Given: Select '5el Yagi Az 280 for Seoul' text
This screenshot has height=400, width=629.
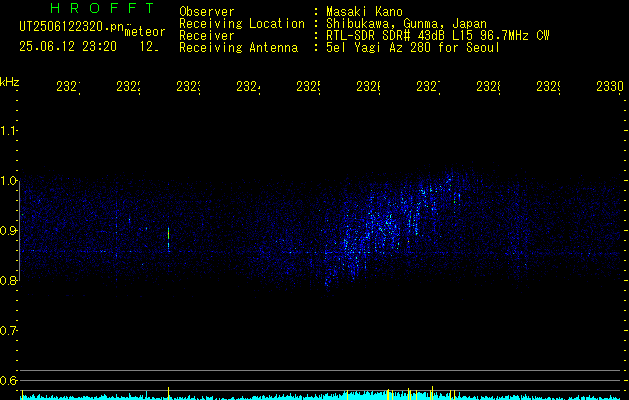Looking at the screenshot, I should pyautogui.click(x=413, y=48).
